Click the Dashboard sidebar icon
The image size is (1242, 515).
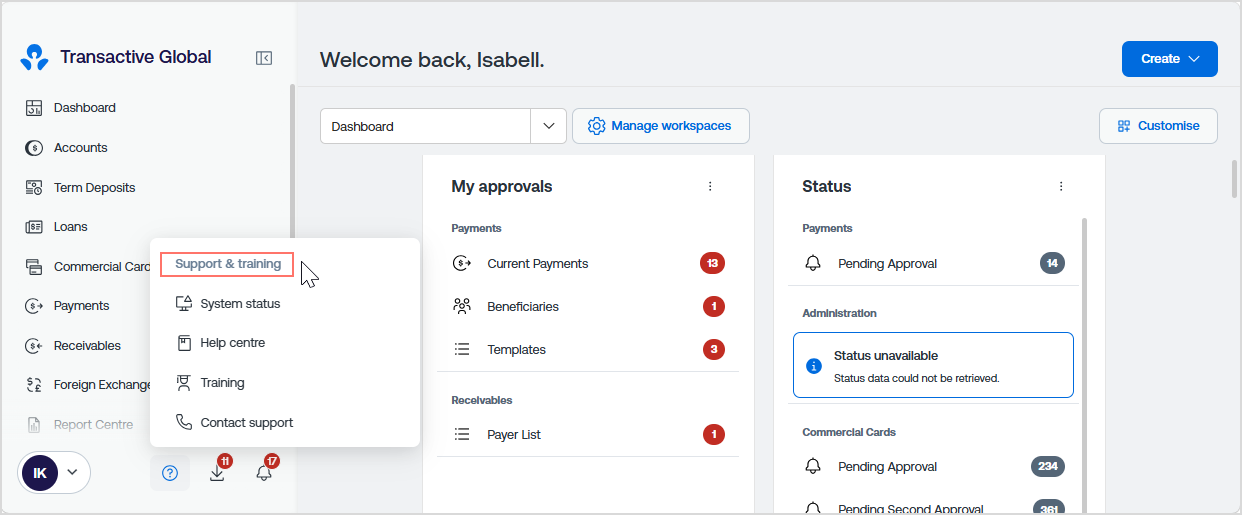point(34,108)
